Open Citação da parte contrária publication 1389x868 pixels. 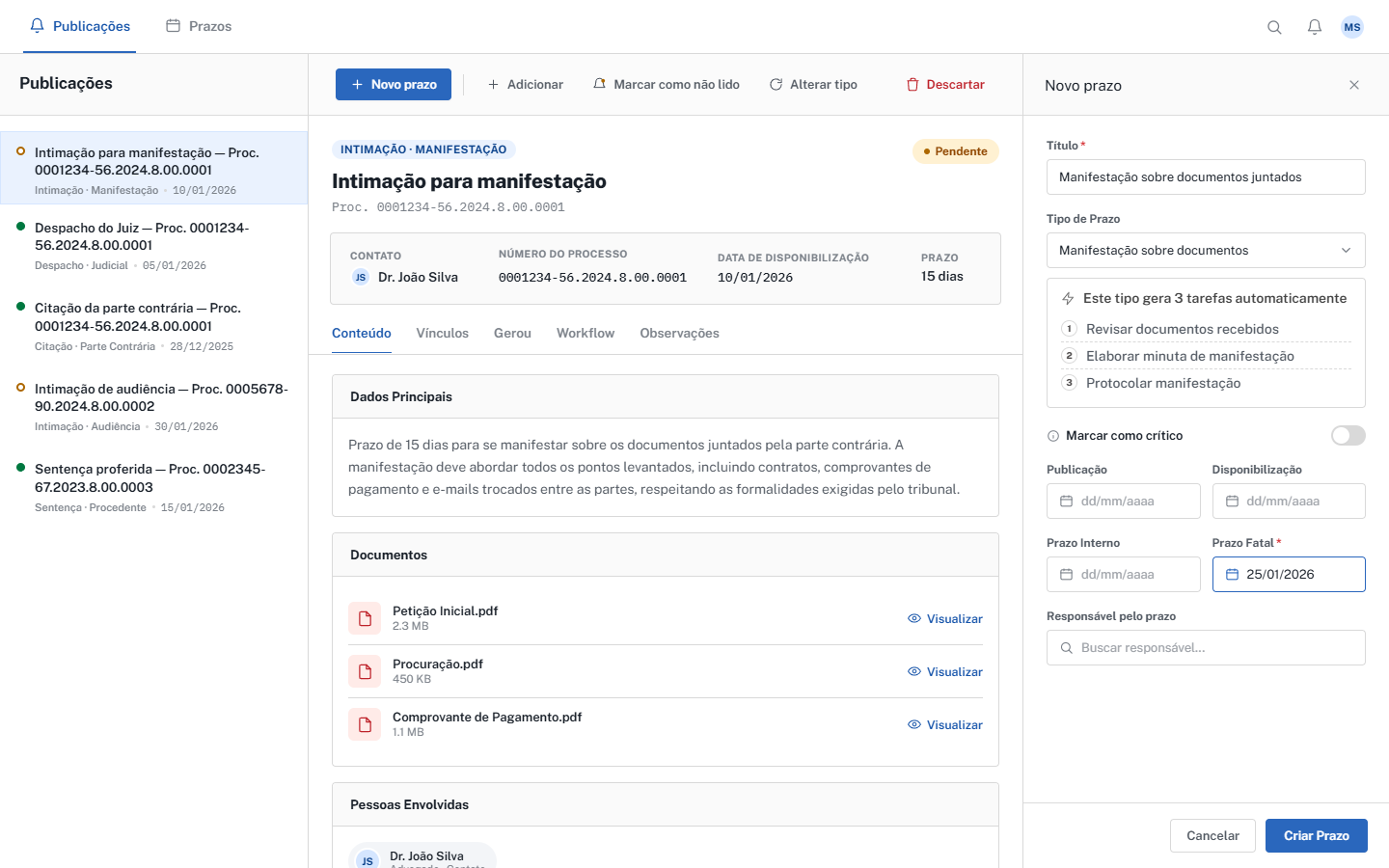tap(154, 327)
